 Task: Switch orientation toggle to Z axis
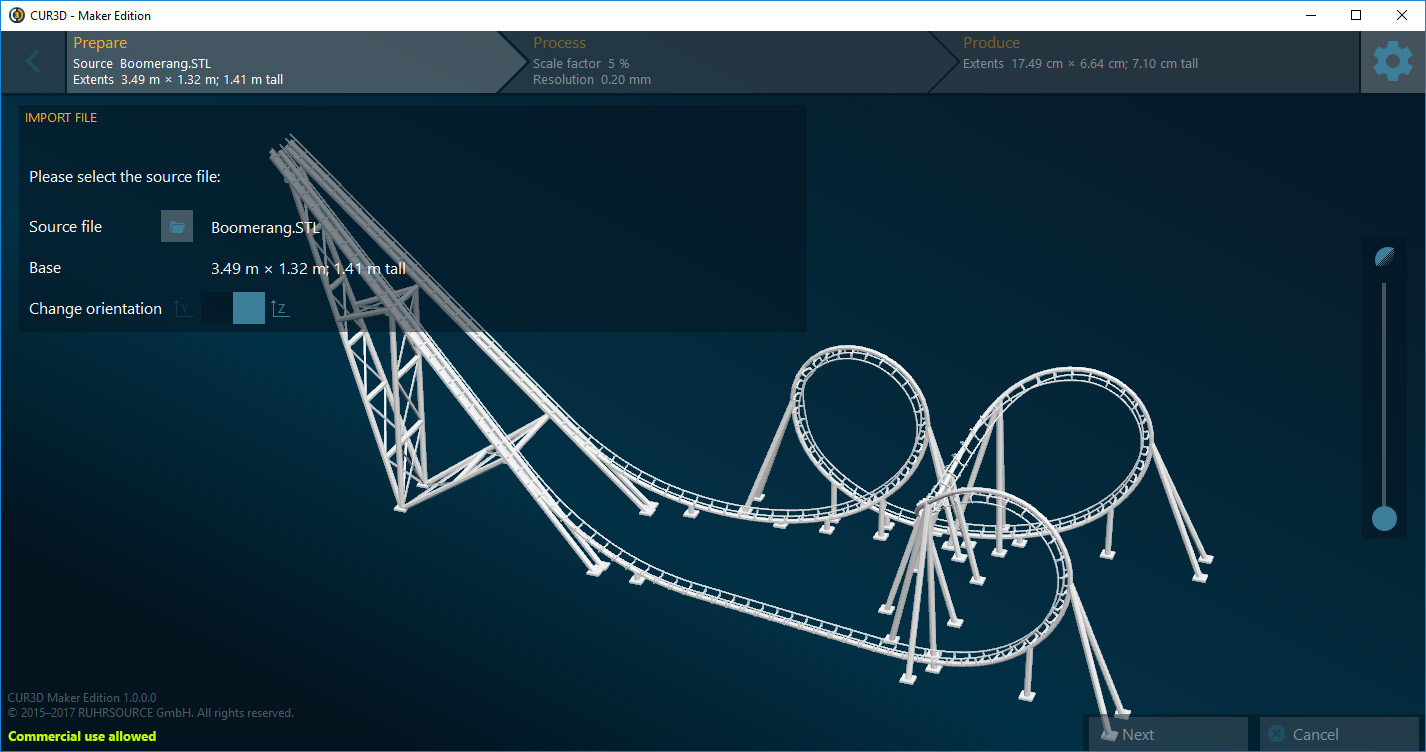pyautogui.click(x=248, y=308)
